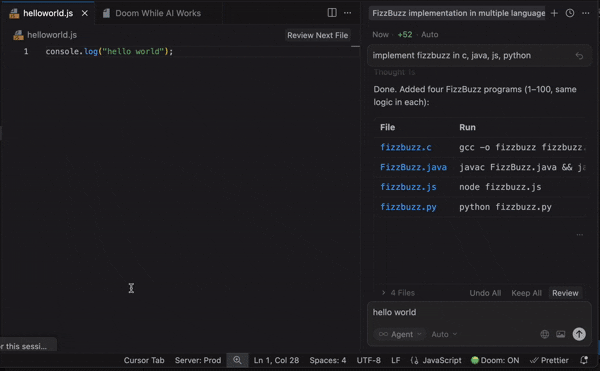Open the Doom While AI Works tab
Viewport: 600px width, 371px height.
click(158, 13)
